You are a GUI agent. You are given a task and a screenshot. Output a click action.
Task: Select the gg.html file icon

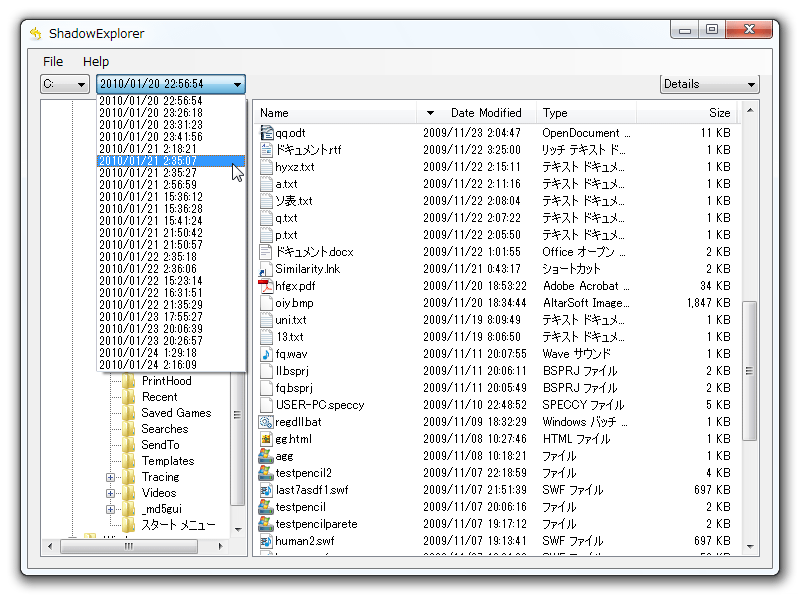point(266,439)
